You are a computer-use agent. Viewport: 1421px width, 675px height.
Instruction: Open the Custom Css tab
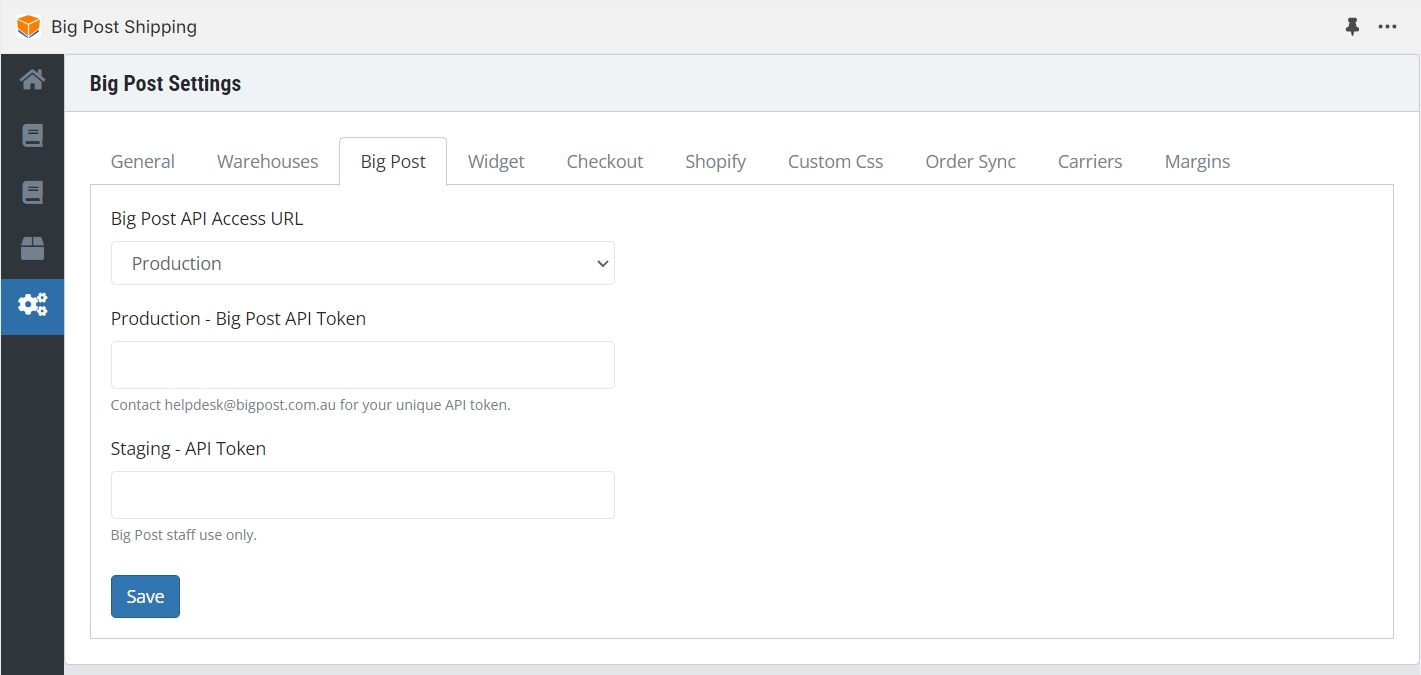coord(836,161)
